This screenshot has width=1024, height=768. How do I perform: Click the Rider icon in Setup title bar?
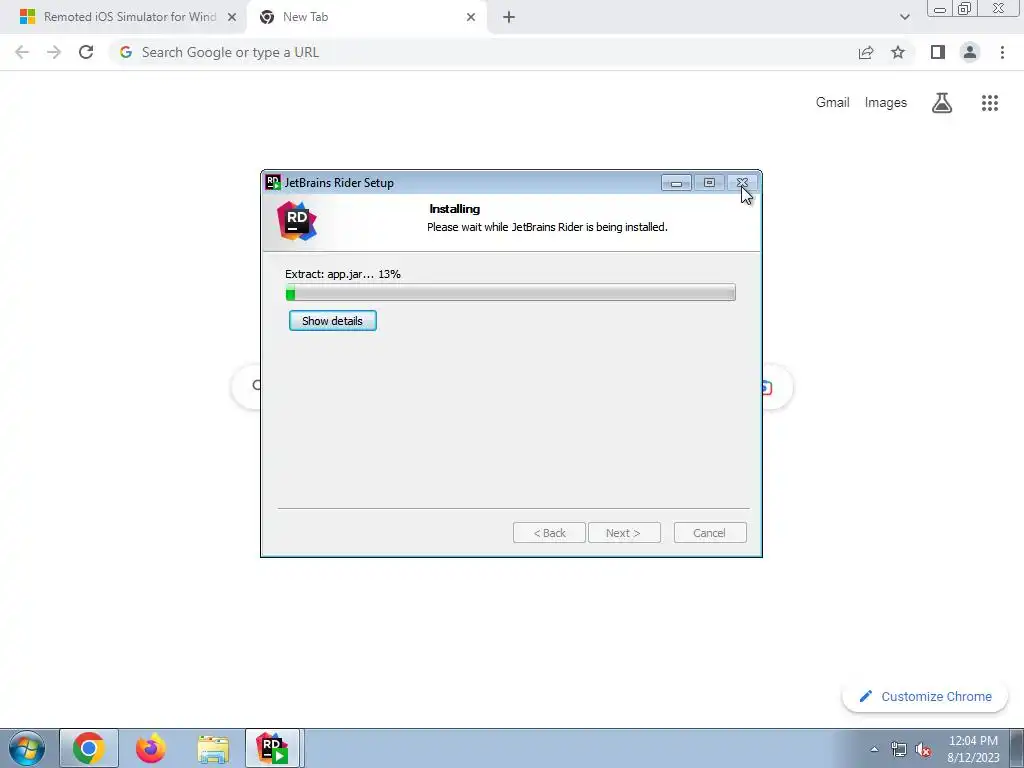click(273, 182)
